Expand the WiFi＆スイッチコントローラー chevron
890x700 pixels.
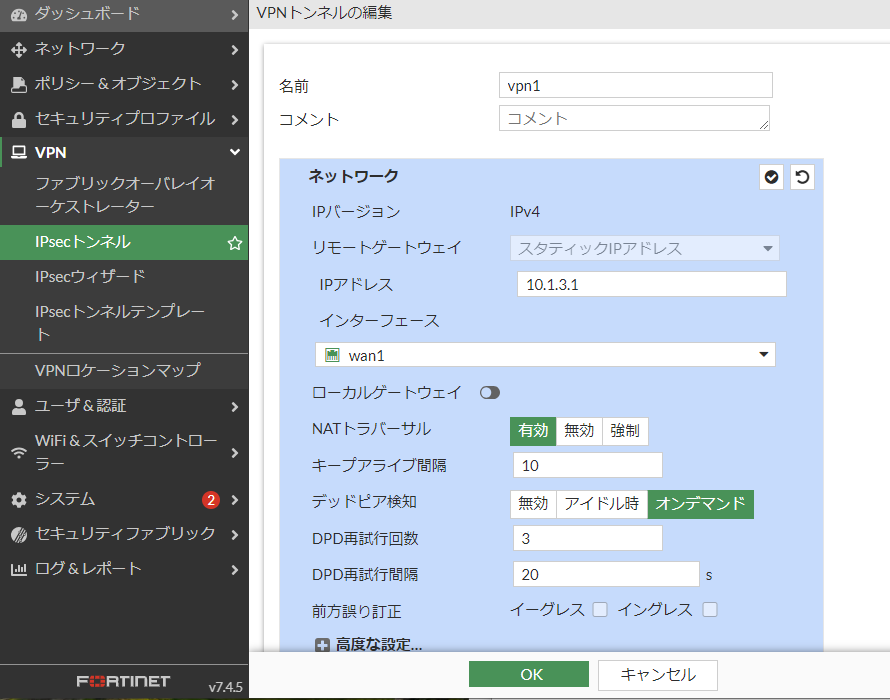[x=234, y=452]
